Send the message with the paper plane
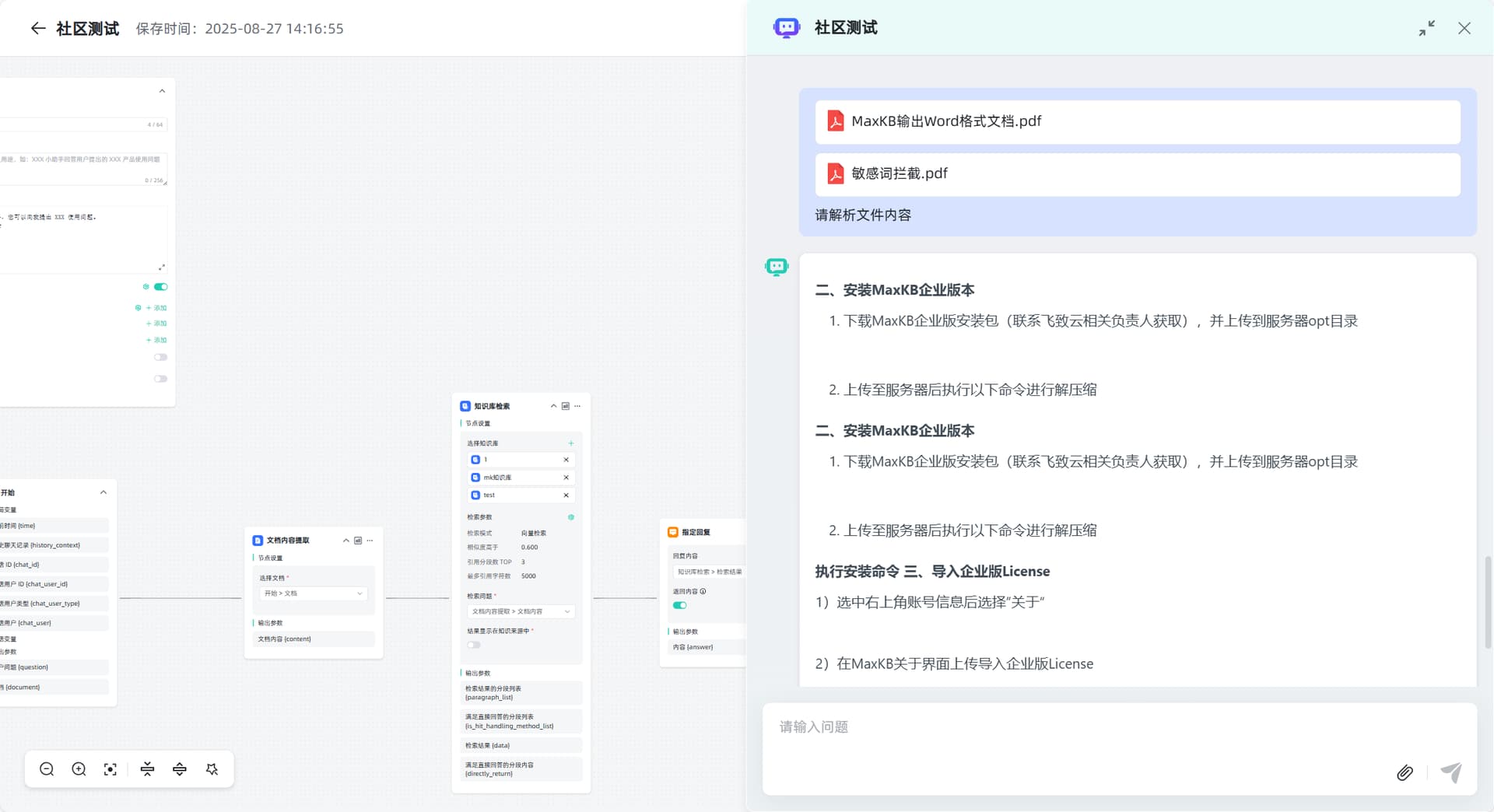 [1451, 772]
